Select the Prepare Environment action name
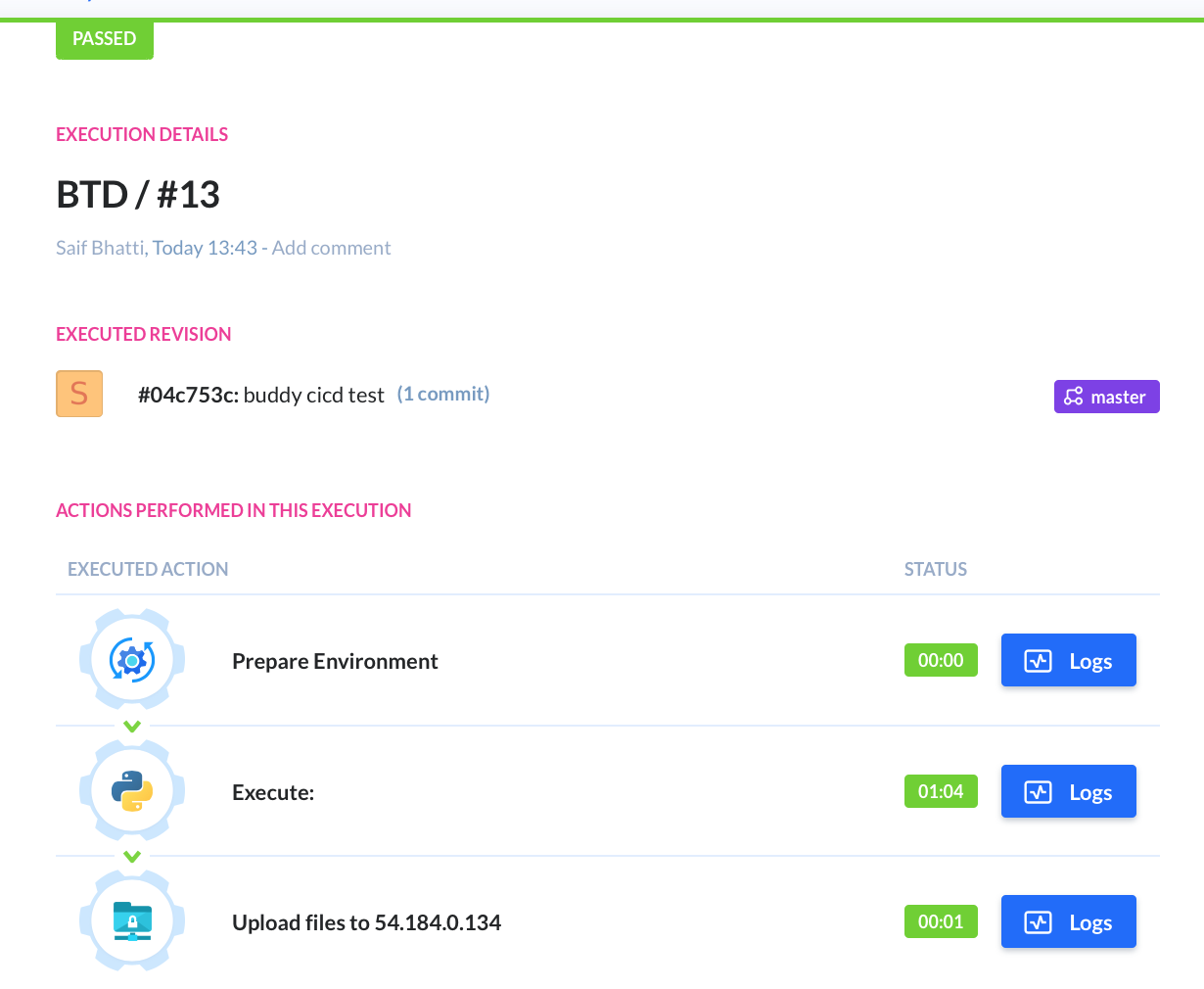The width and height of the screenshot is (1204, 989). click(x=335, y=661)
